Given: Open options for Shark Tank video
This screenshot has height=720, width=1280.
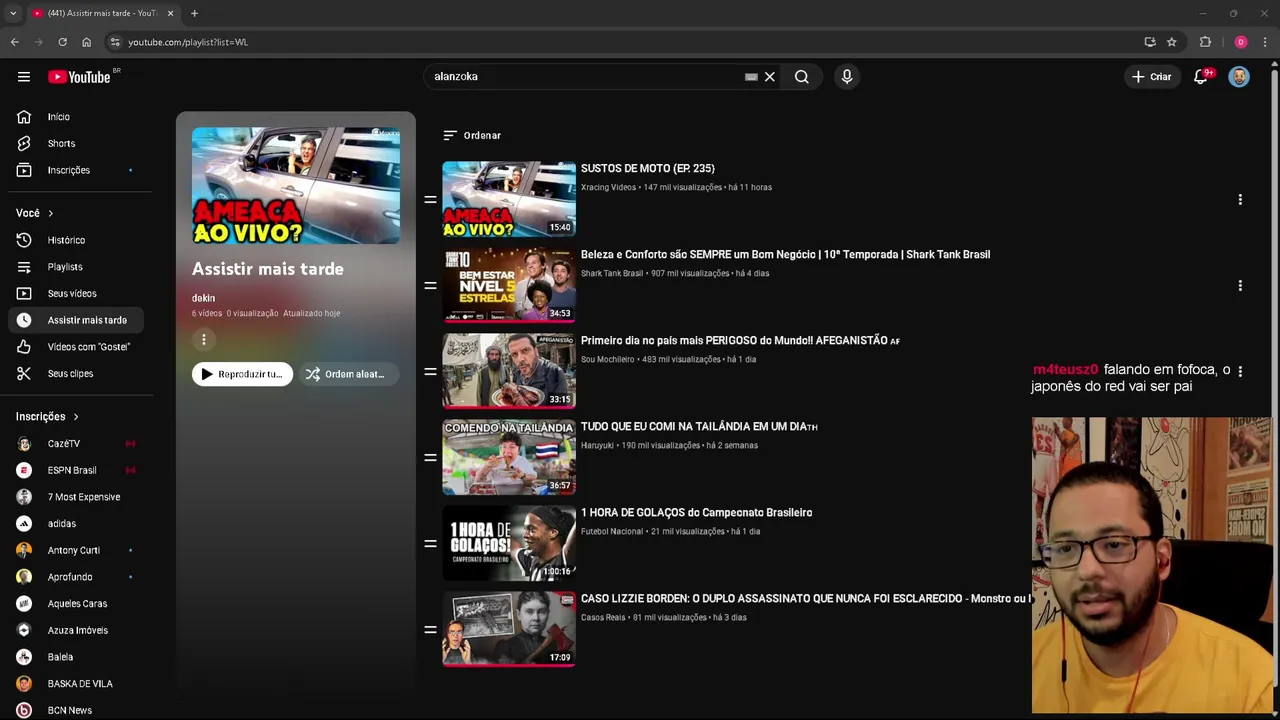Looking at the screenshot, I should 1240,286.
